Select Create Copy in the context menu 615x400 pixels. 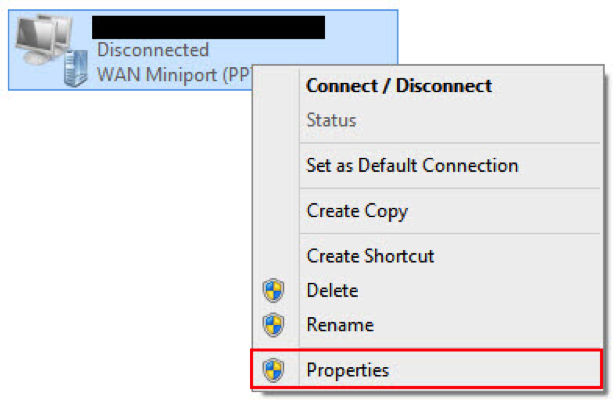pyautogui.click(x=357, y=211)
